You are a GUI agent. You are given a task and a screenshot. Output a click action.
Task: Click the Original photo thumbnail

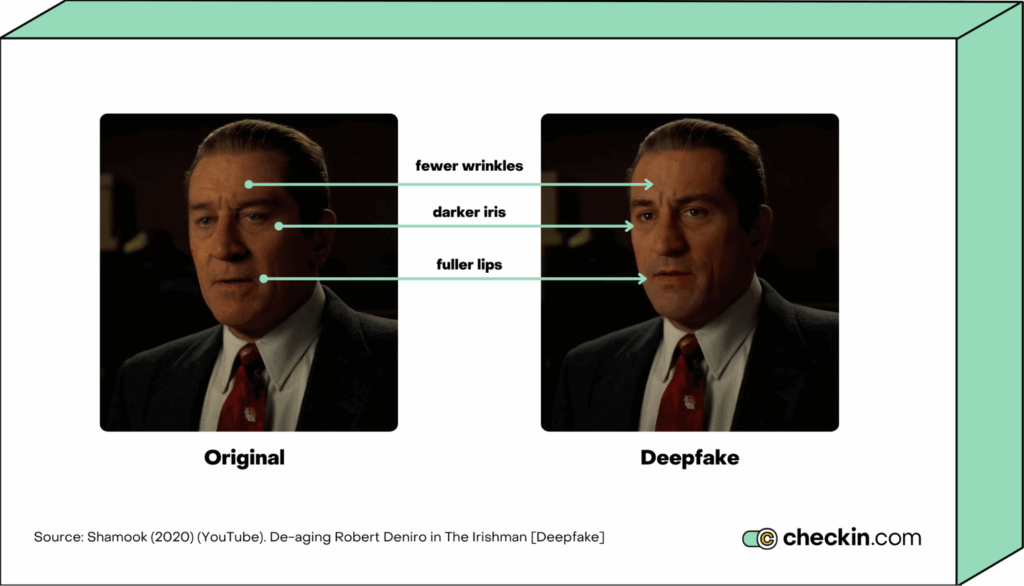[x=249, y=272]
